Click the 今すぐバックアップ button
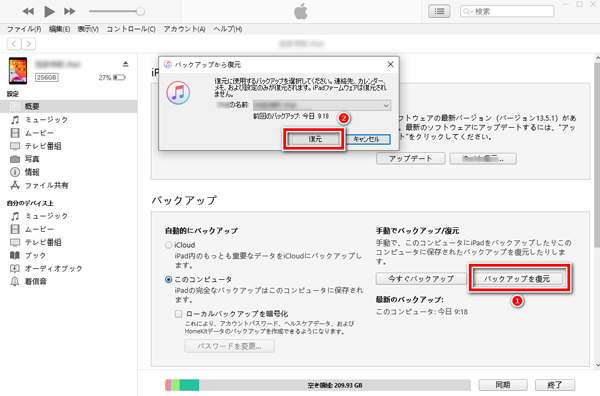The width and height of the screenshot is (600, 396). pos(421,279)
